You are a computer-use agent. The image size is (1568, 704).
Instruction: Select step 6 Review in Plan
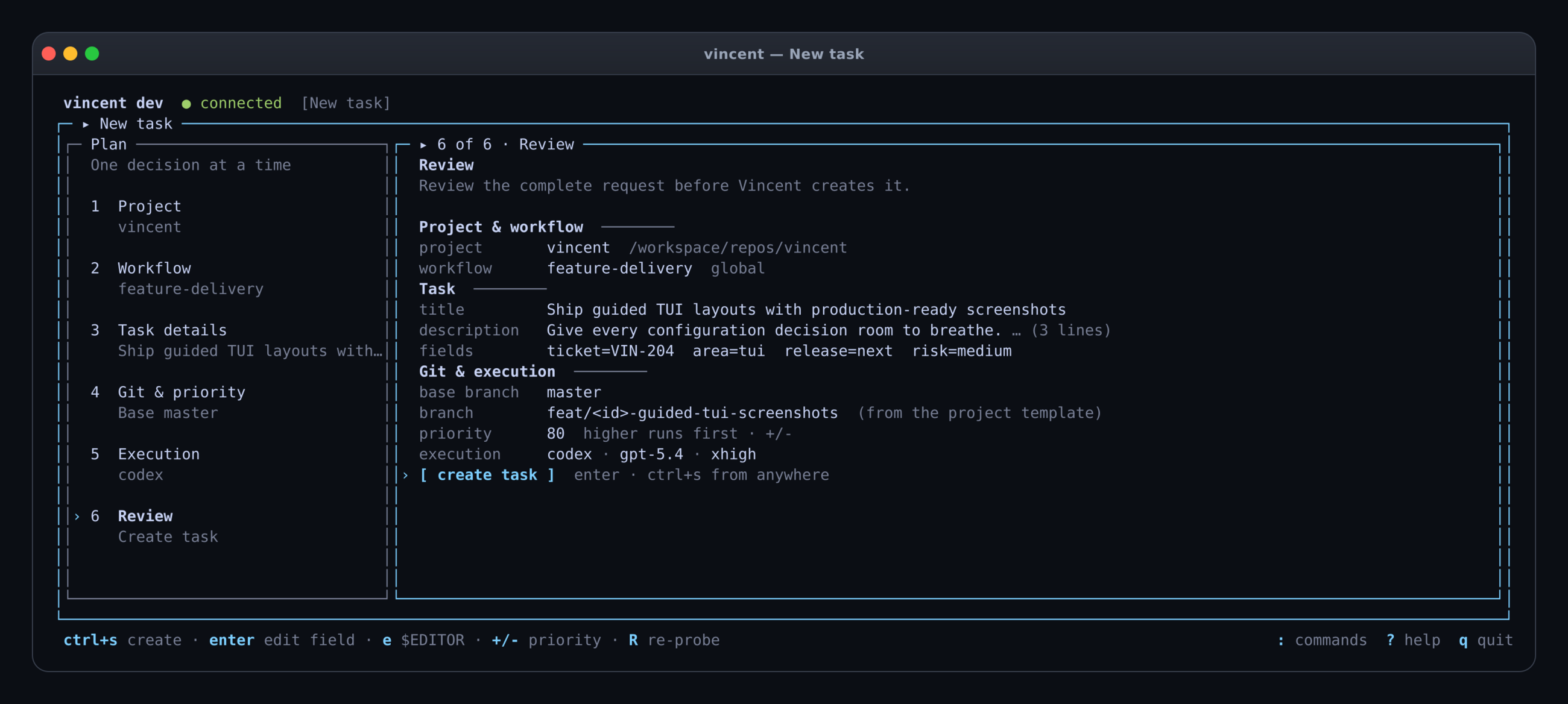pyautogui.click(x=131, y=517)
